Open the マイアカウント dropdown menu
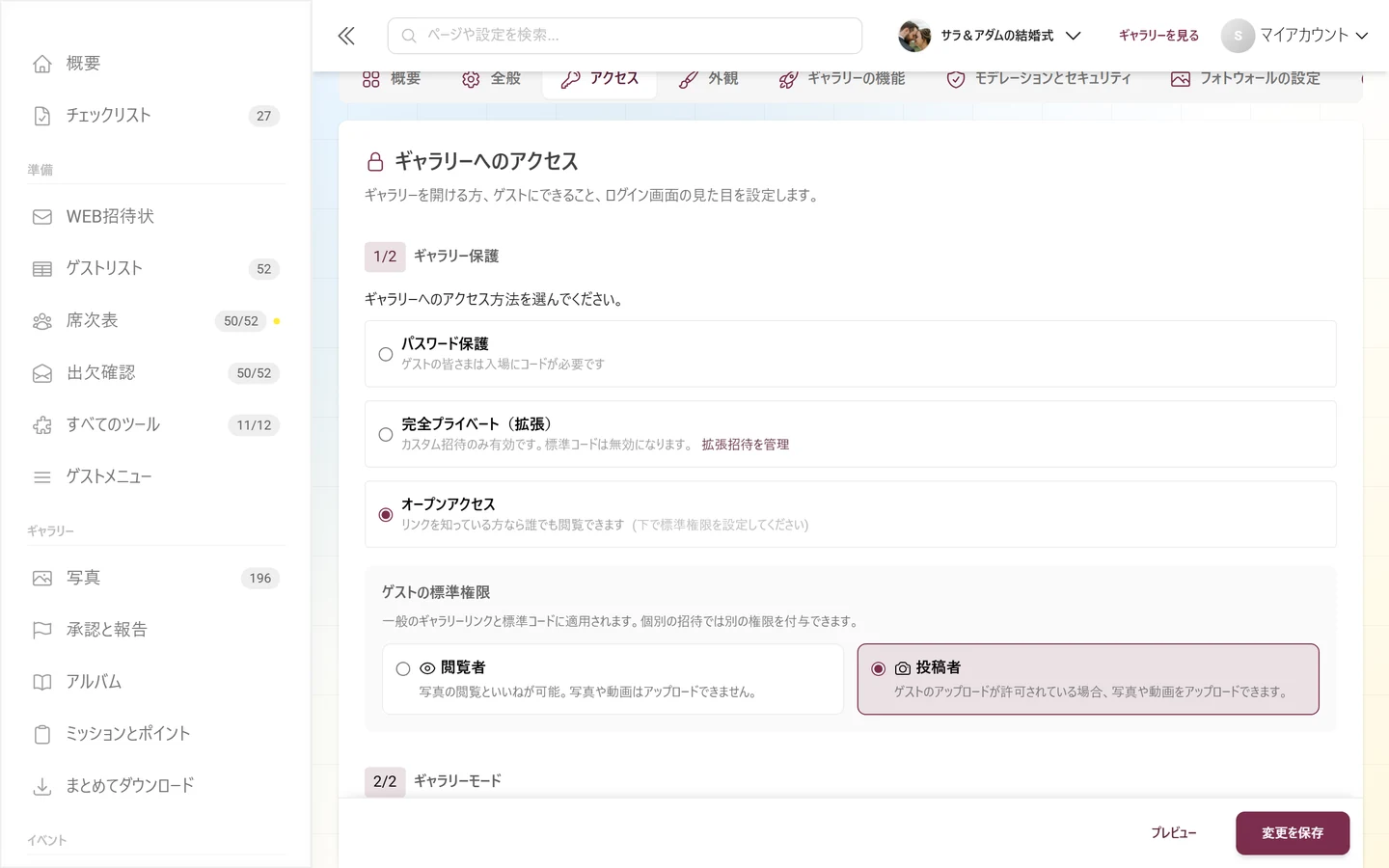The width and height of the screenshot is (1389, 868). coord(1294,36)
